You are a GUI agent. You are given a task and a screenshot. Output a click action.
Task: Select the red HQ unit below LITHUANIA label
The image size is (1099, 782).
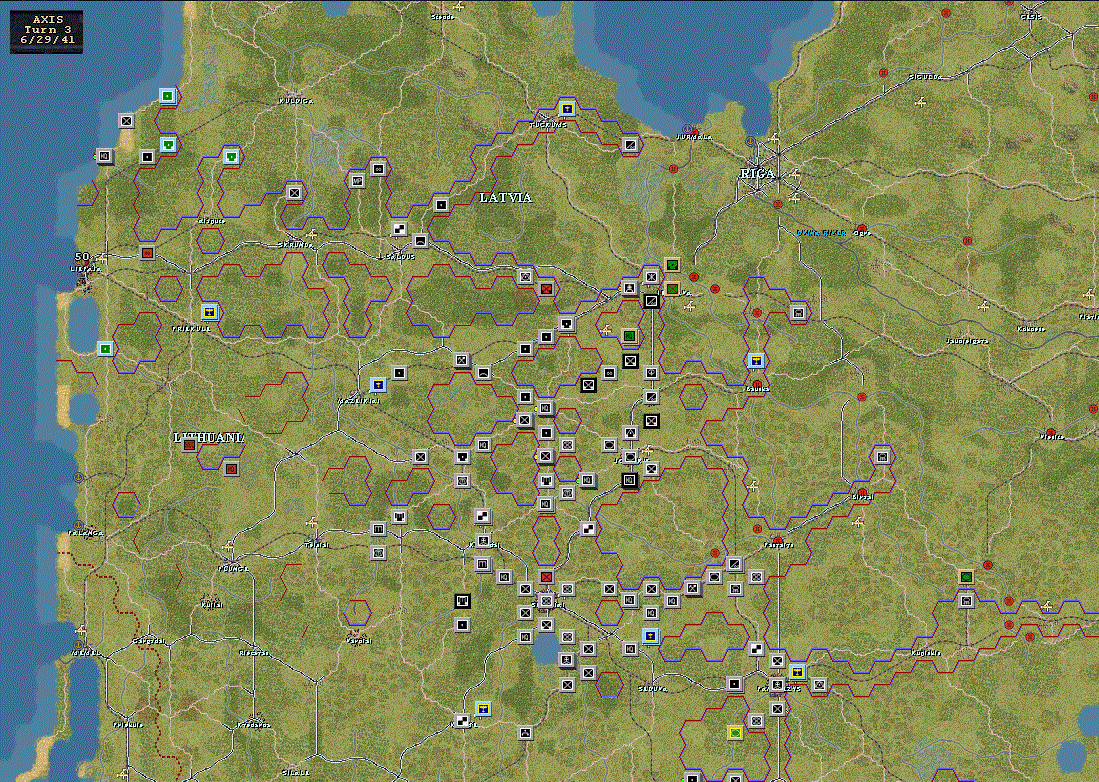point(231,468)
